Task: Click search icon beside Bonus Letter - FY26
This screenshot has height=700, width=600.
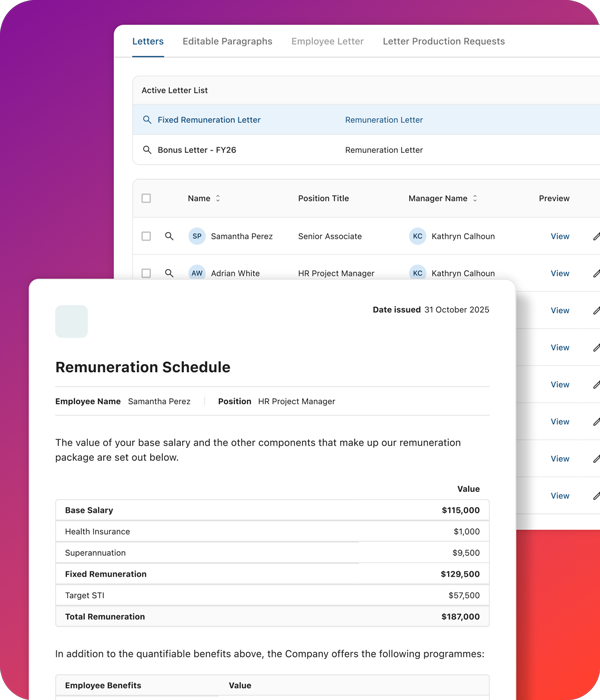Action: pyautogui.click(x=147, y=150)
